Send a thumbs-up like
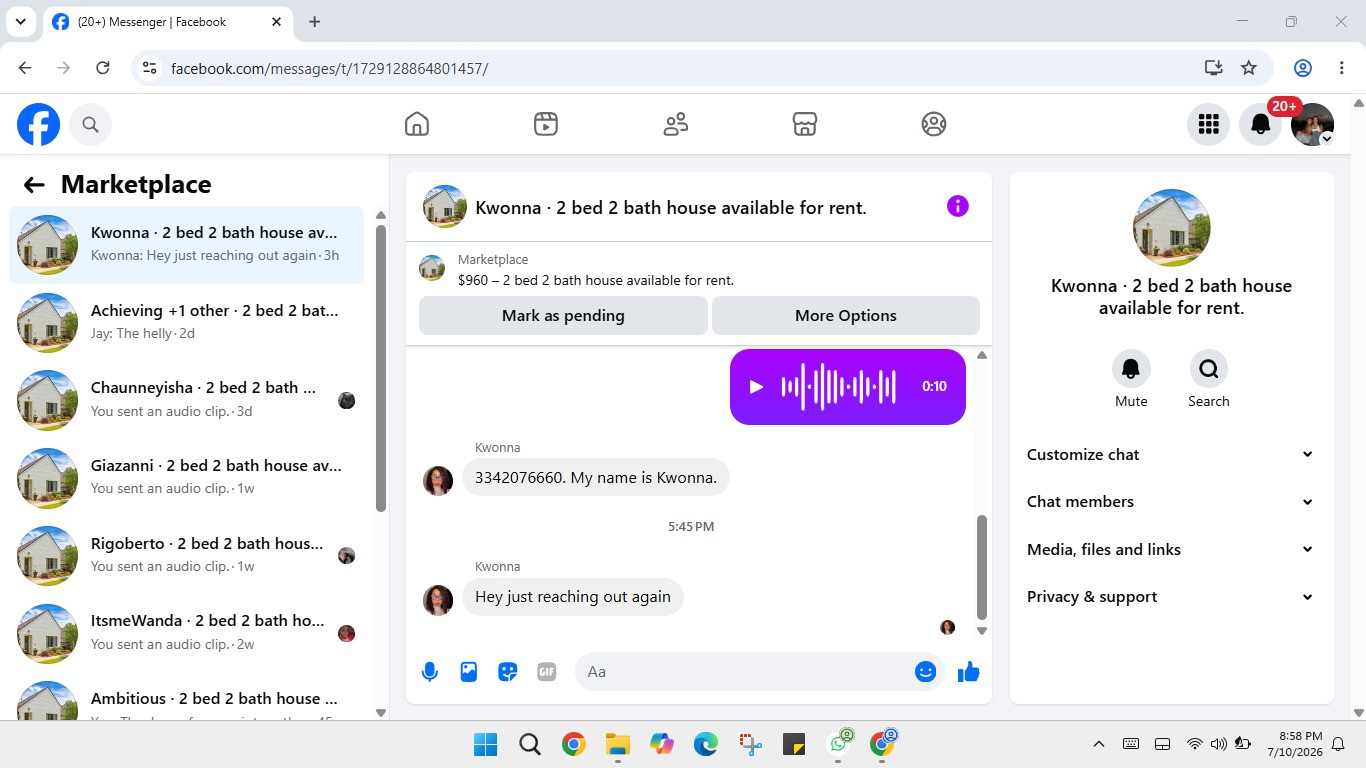Image resolution: width=1366 pixels, height=768 pixels. (x=968, y=672)
